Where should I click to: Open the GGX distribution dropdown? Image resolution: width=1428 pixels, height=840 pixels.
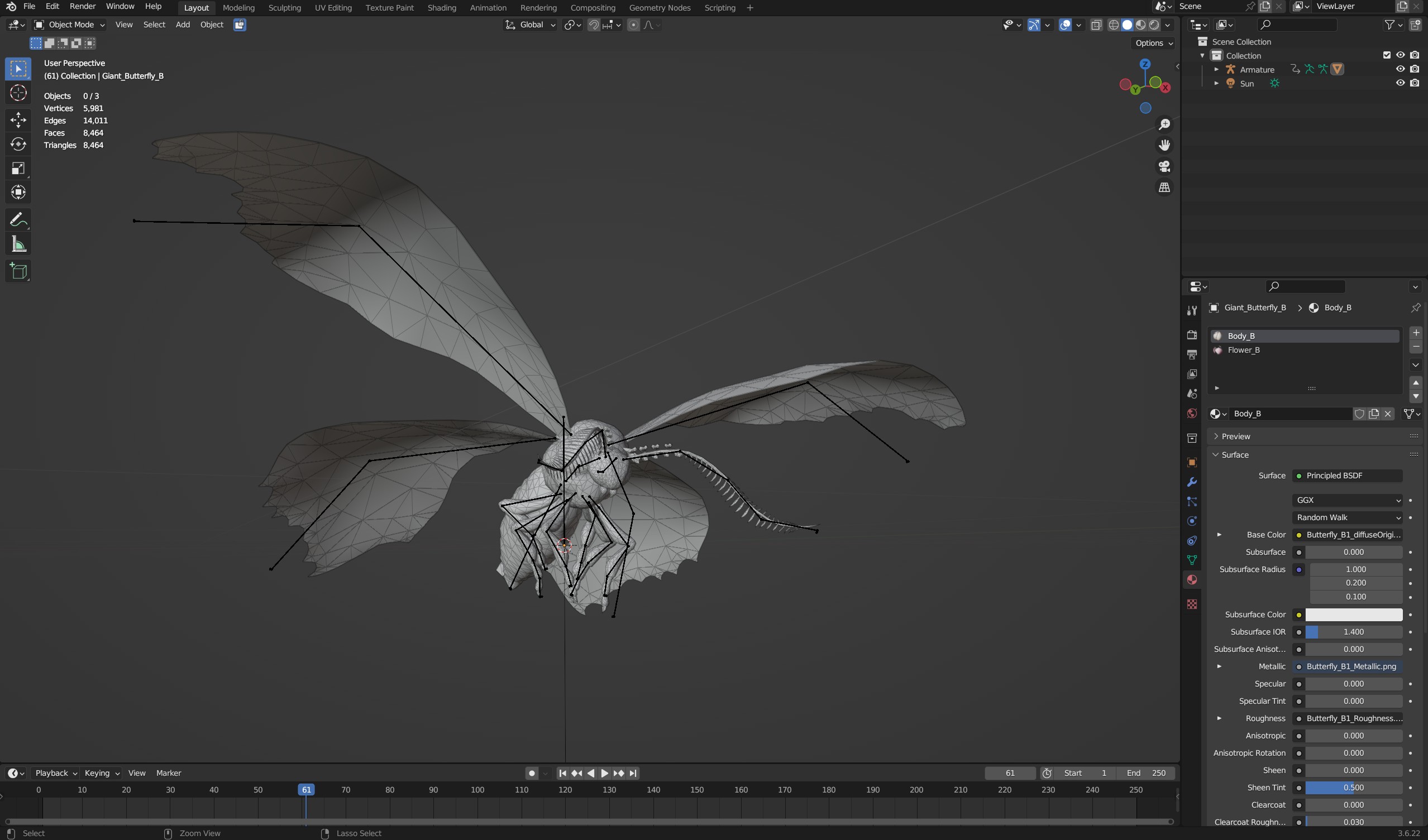click(x=1347, y=500)
